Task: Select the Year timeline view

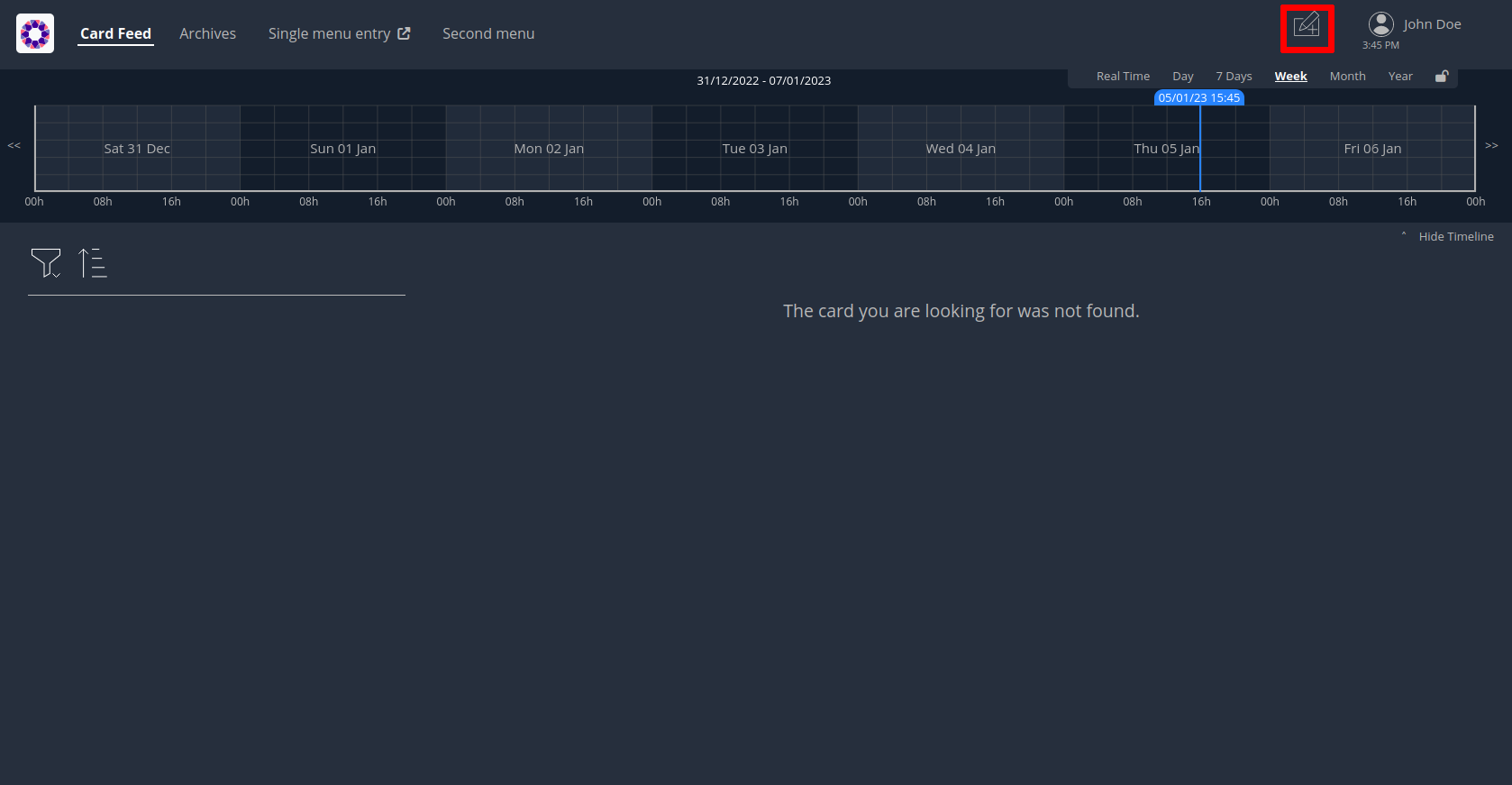Action: (1400, 77)
